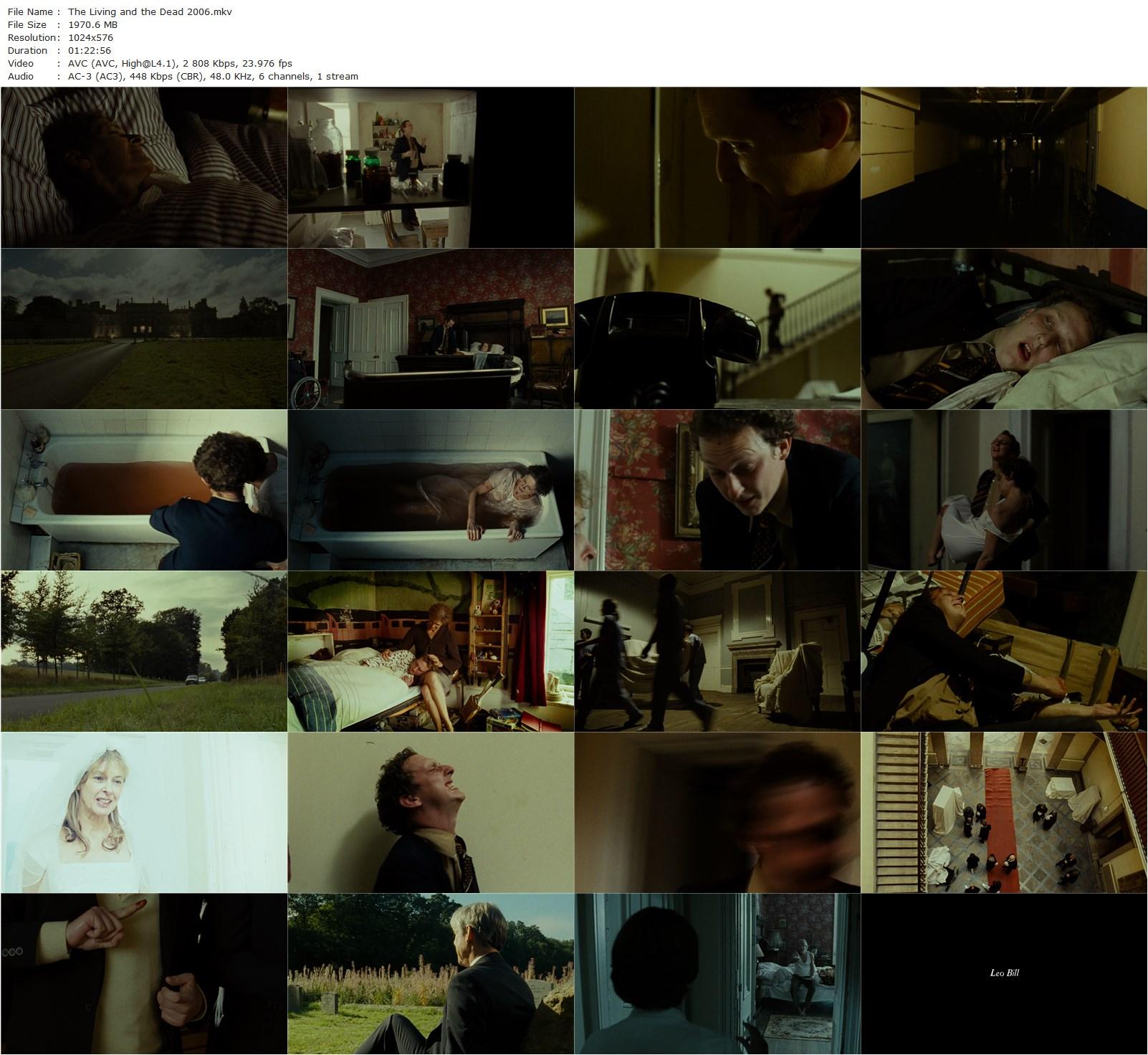Open the overhead hall with red carpet frame
The height and width of the screenshot is (1055, 1148).
pos(1004,813)
